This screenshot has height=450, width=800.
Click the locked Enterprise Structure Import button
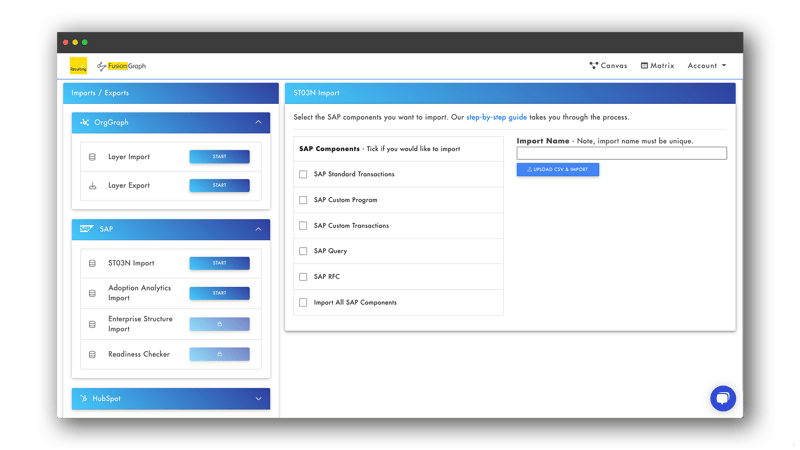pos(219,324)
